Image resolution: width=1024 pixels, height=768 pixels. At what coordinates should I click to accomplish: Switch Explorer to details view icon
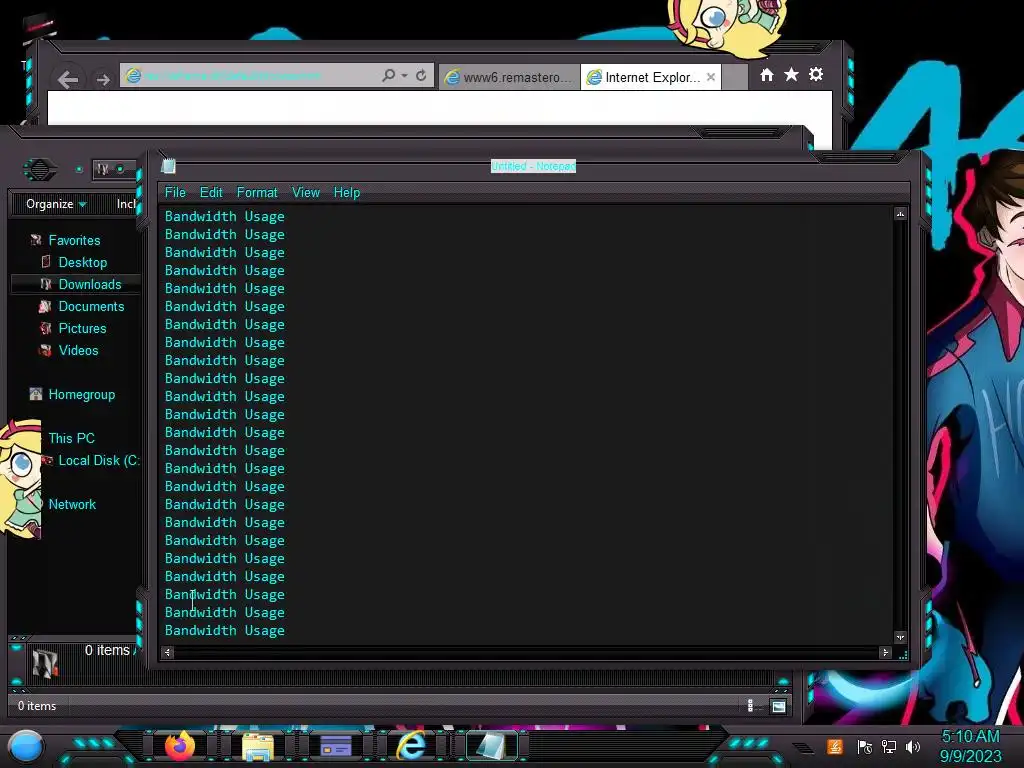[750, 705]
